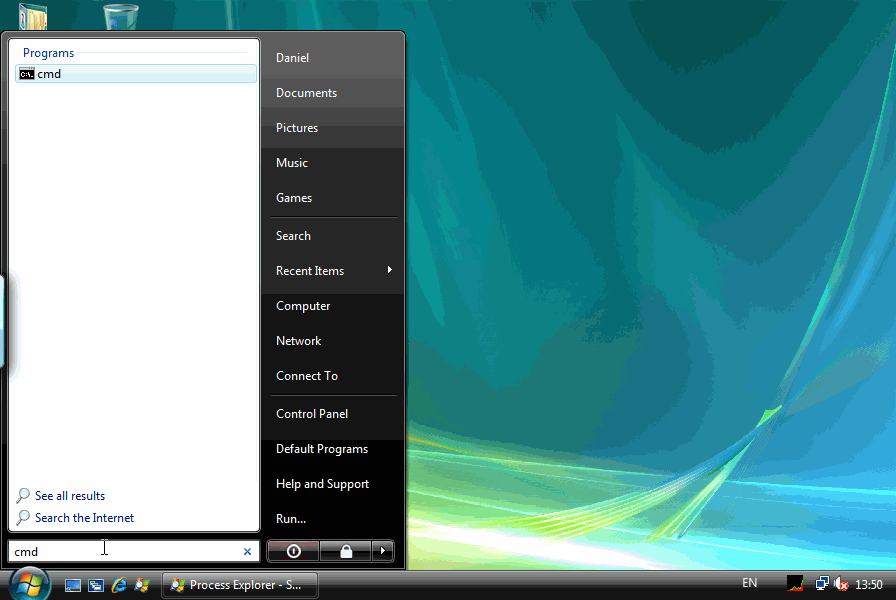Expand the Recent Items submenu

pos(310,270)
